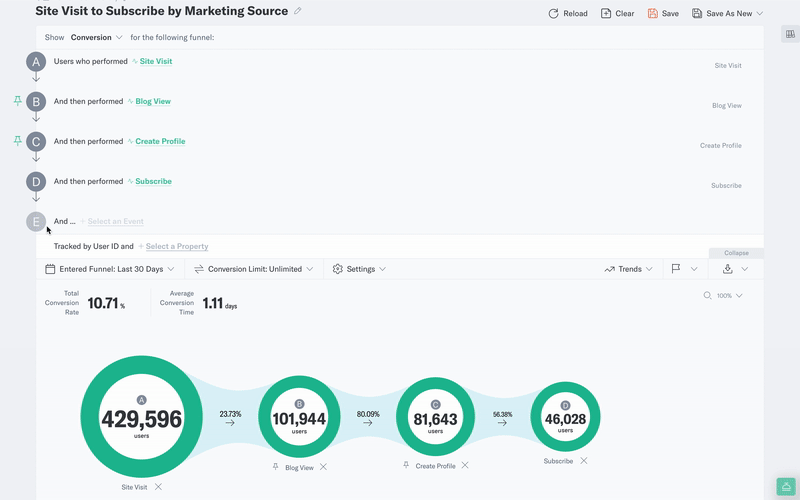Select the 46,028 users Subscribe circle
Screen dimensions: 800x500
pos(565,417)
